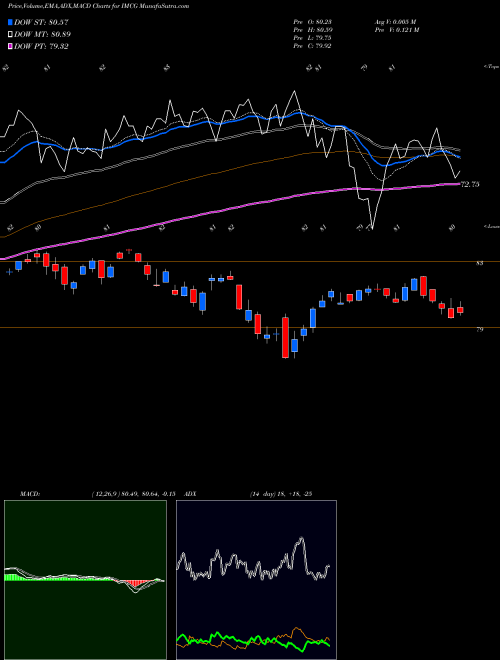Click the Pre H: 80.39 value
The width and height of the screenshot is (500, 660).
[x=313, y=30]
